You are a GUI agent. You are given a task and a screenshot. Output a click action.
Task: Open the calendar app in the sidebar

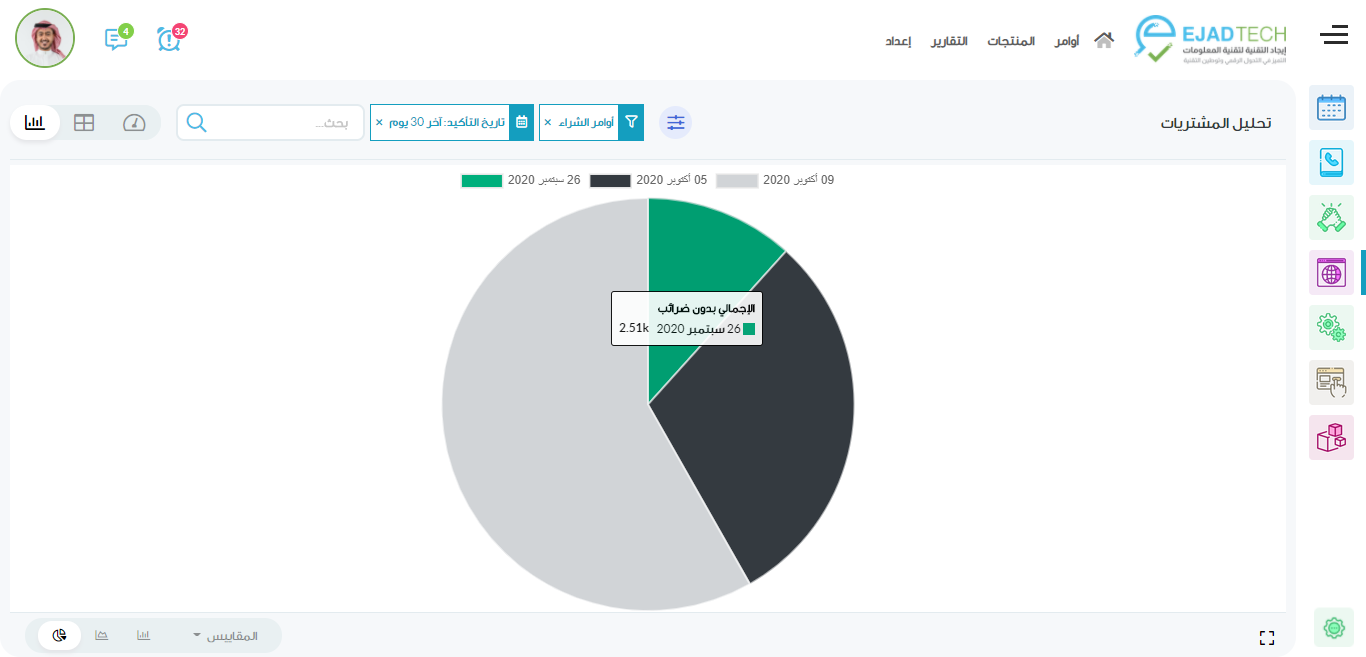click(1331, 108)
